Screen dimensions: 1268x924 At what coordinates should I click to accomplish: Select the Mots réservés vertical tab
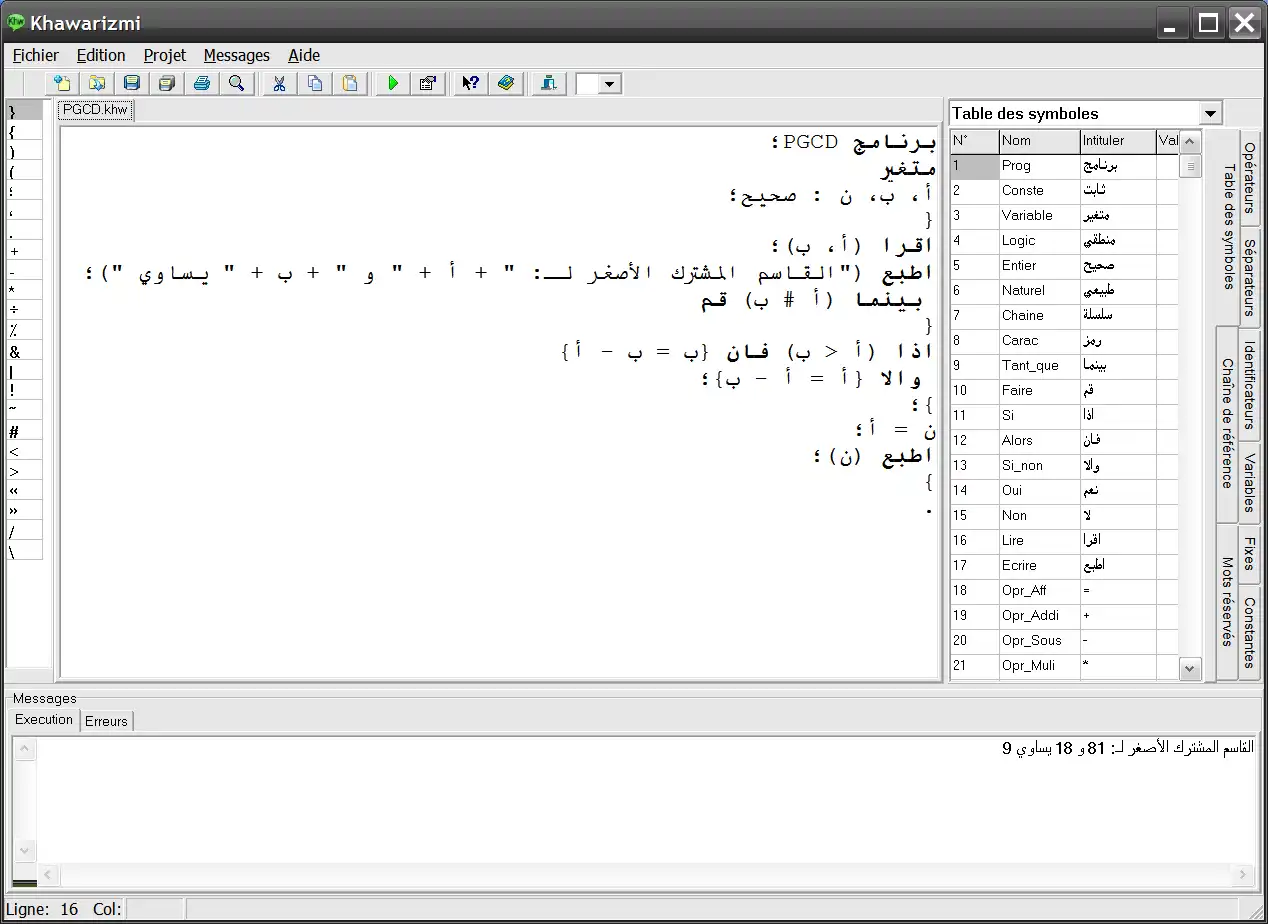pyautogui.click(x=1227, y=602)
